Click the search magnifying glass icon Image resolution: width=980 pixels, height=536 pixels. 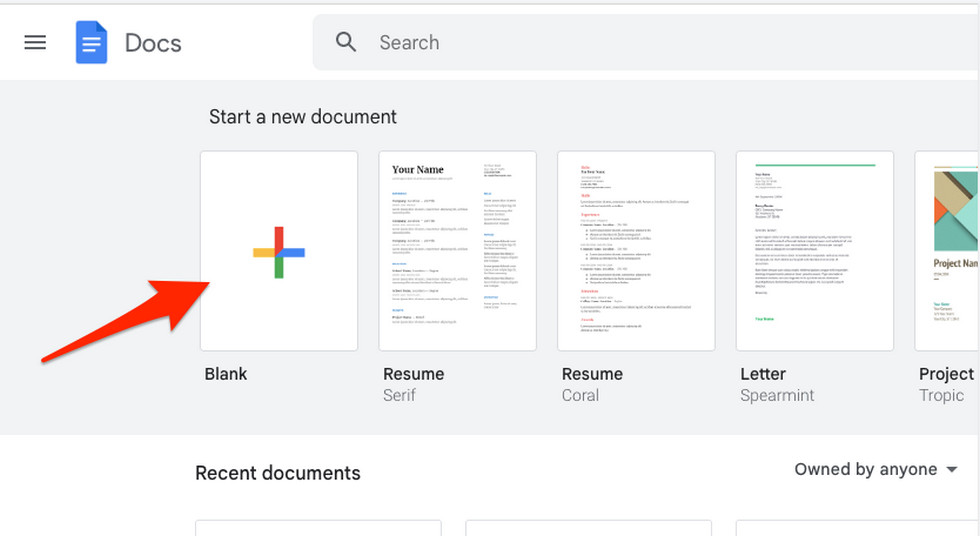[346, 42]
